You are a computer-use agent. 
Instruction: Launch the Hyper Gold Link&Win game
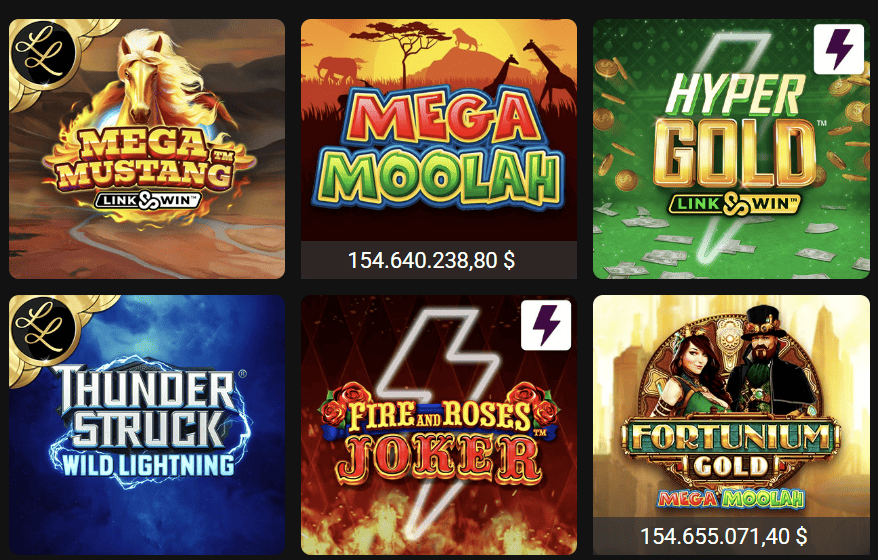[x=731, y=149]
